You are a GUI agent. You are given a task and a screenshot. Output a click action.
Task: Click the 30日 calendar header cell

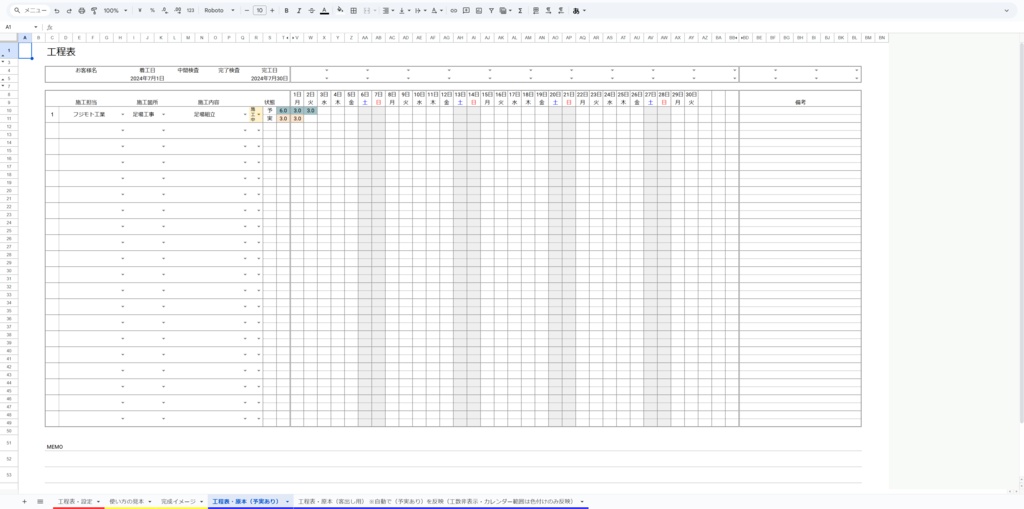tap(691, 95)
